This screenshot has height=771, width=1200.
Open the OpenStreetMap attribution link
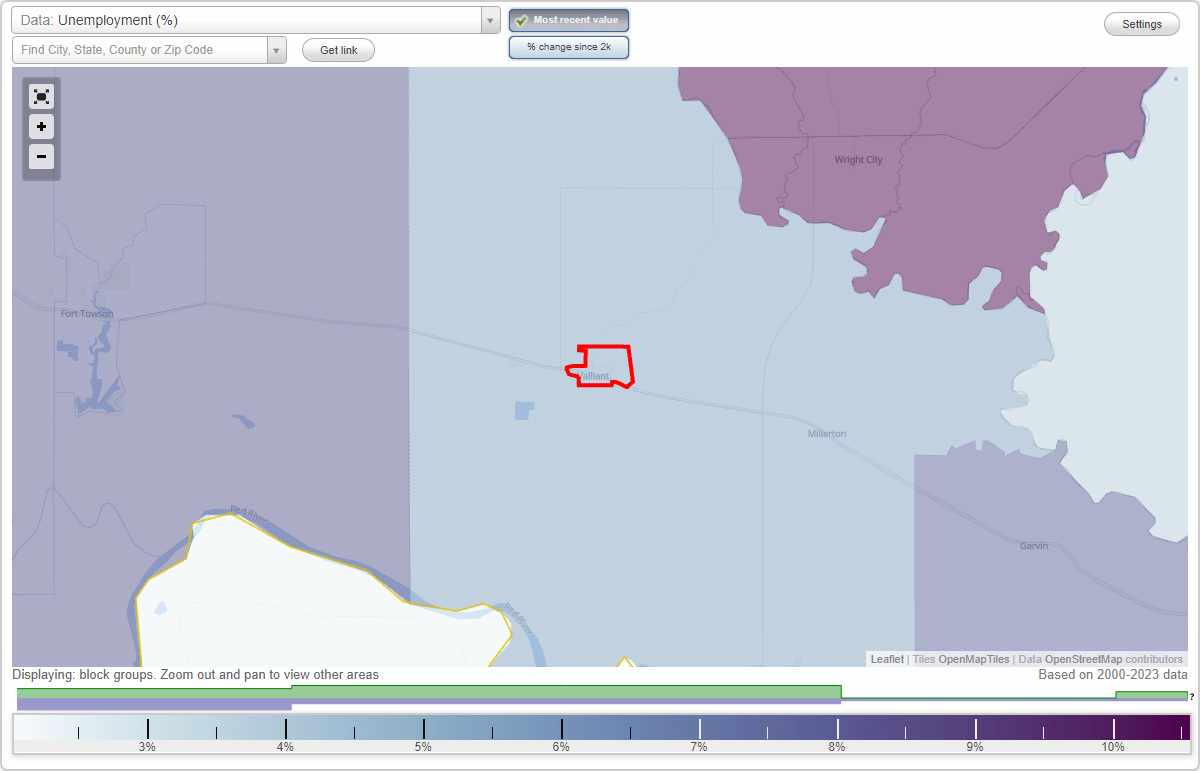coord(1083,659)
